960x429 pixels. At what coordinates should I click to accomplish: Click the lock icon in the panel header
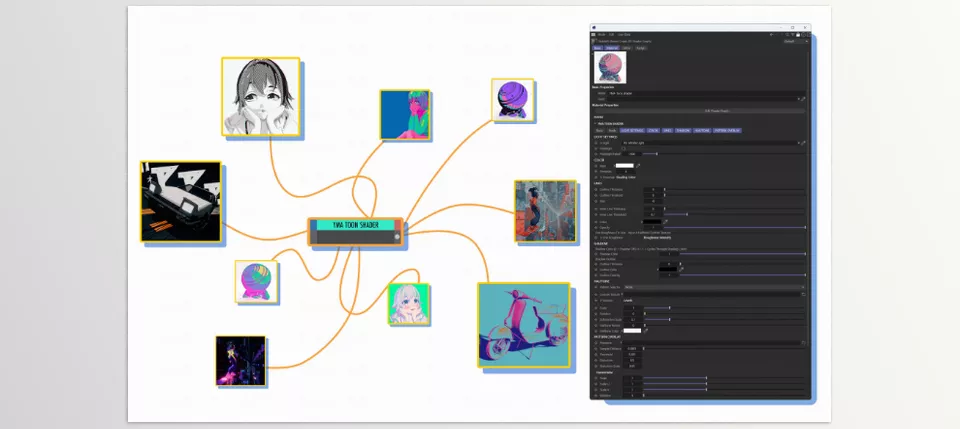coord(798,35)
